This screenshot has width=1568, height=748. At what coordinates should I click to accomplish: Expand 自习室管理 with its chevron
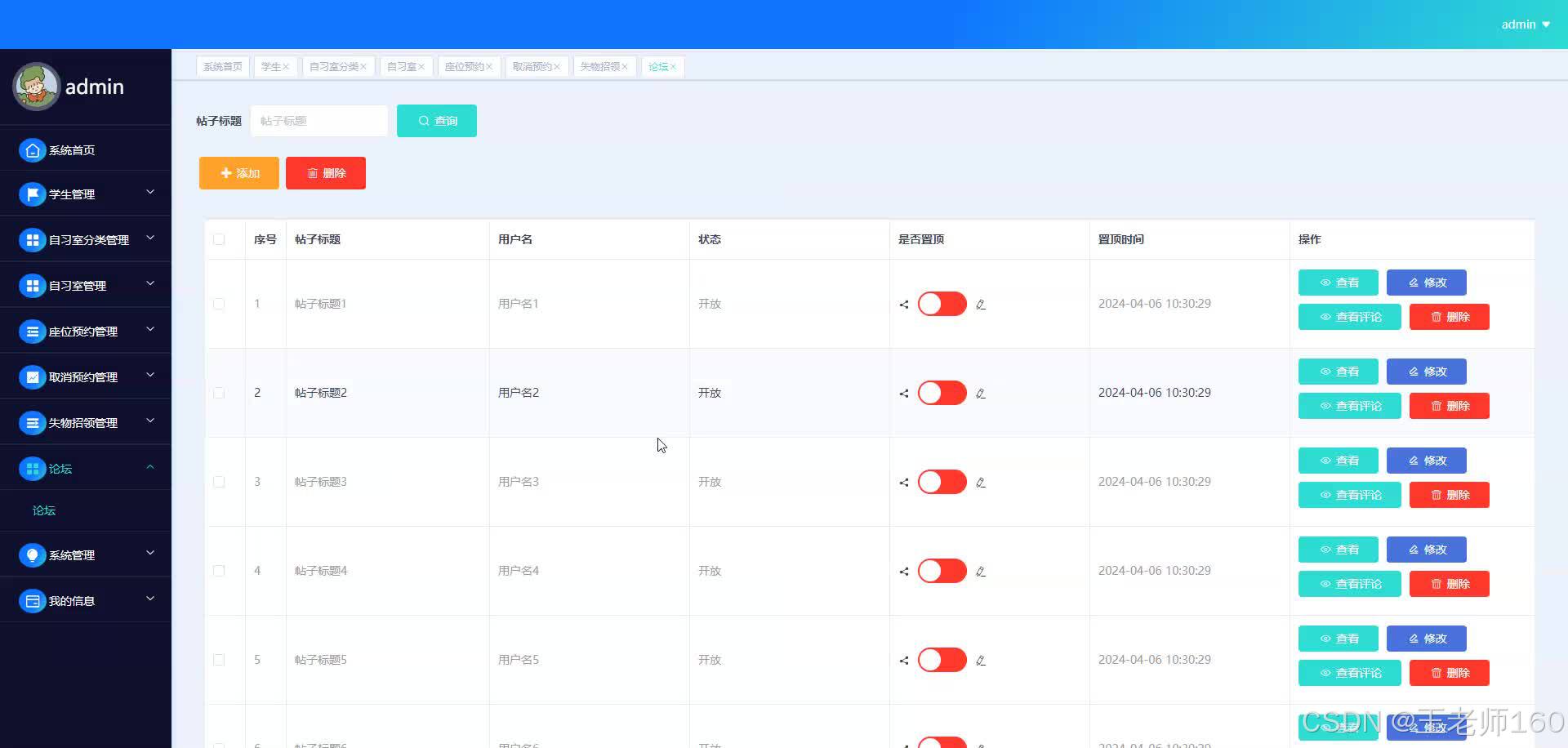150,284
